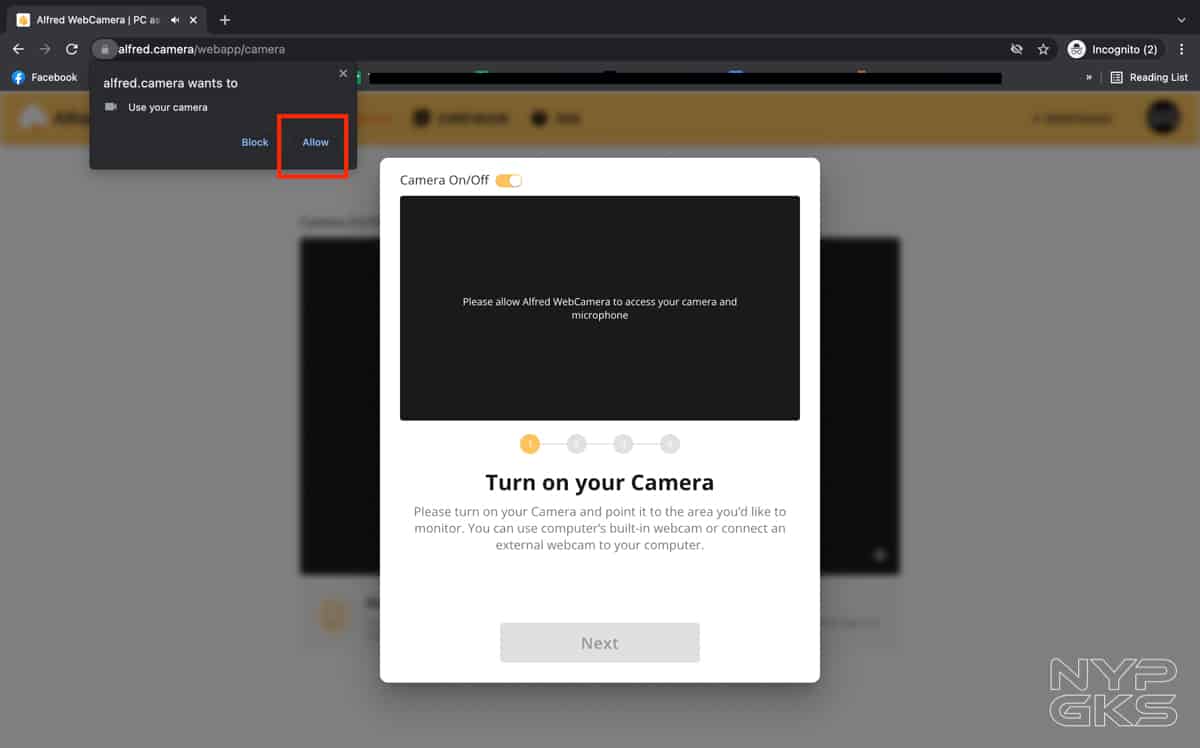Open the user avatar in the Alfred header
The image size is (1200, 748).
click(1163, 117)
